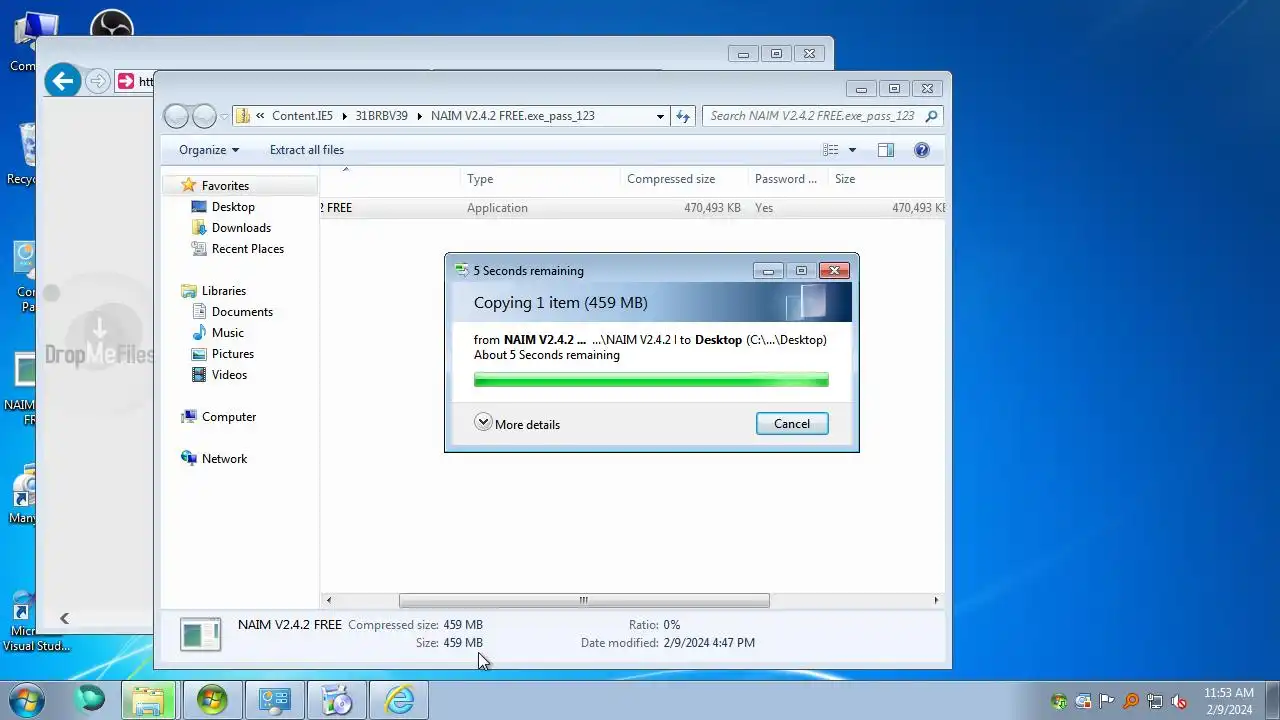Image resolution: width=1280 pixels, height=720 pixels.
Task: Click the Change your view icon
Action: click(831, 150)
